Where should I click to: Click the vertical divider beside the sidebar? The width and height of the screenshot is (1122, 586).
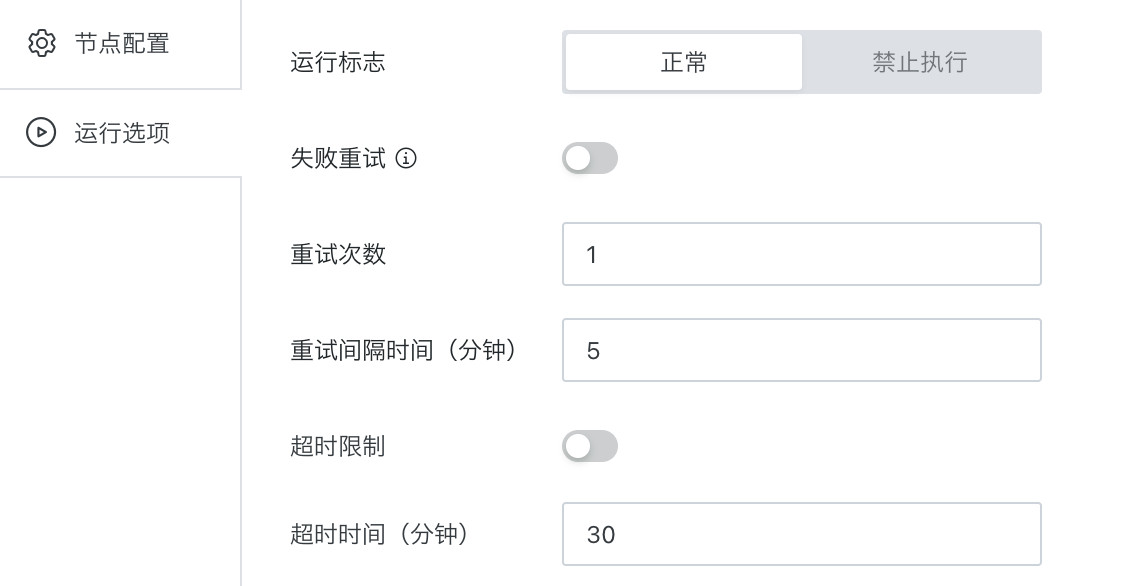(241, 293)
